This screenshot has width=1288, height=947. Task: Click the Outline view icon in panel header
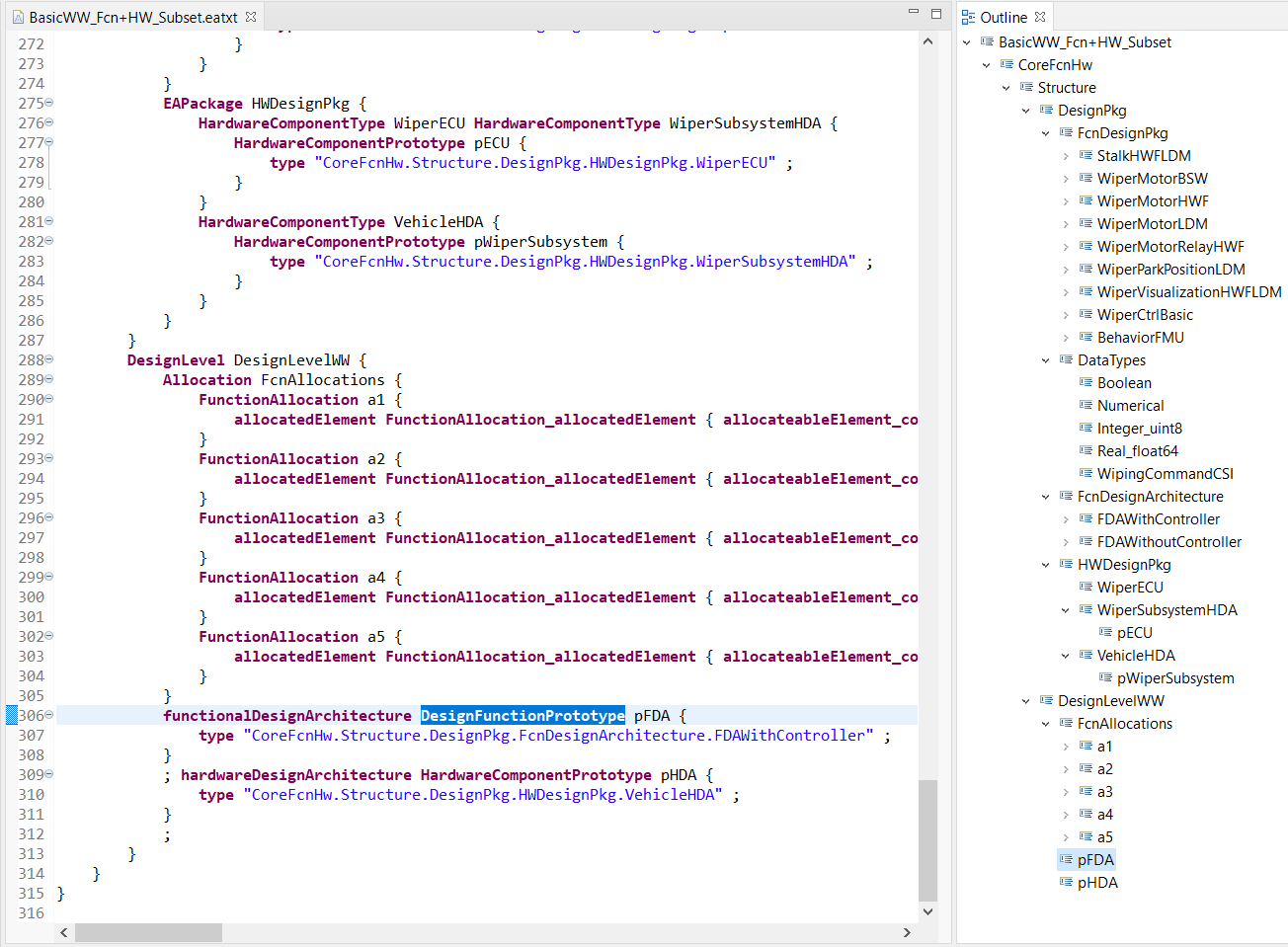pyautogui.click(x=968, y=17)
